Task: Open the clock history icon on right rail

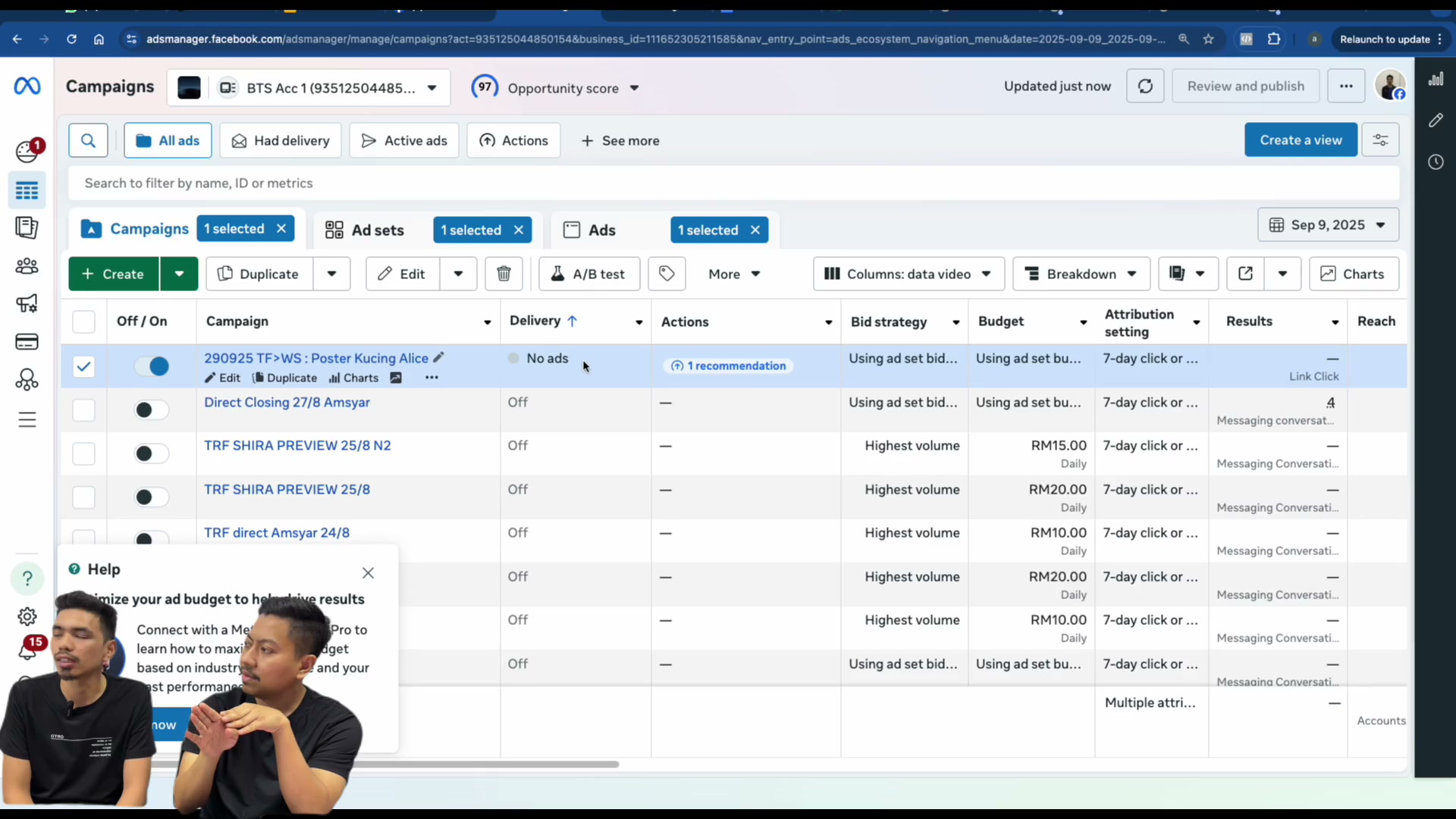Action: coord(1436,162)
